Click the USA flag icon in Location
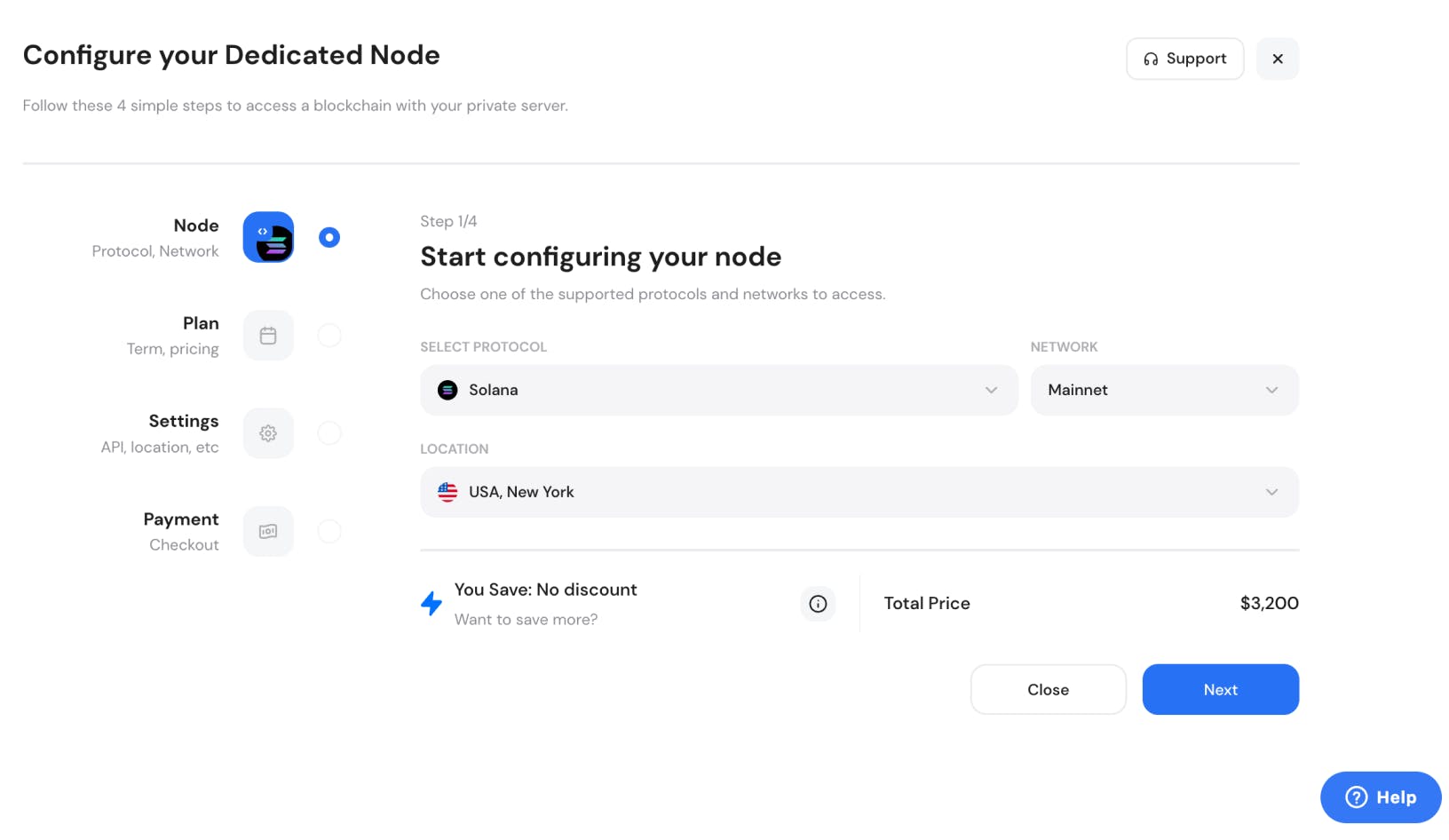The width and height of the screenshot is (1449, 840). 447,491
